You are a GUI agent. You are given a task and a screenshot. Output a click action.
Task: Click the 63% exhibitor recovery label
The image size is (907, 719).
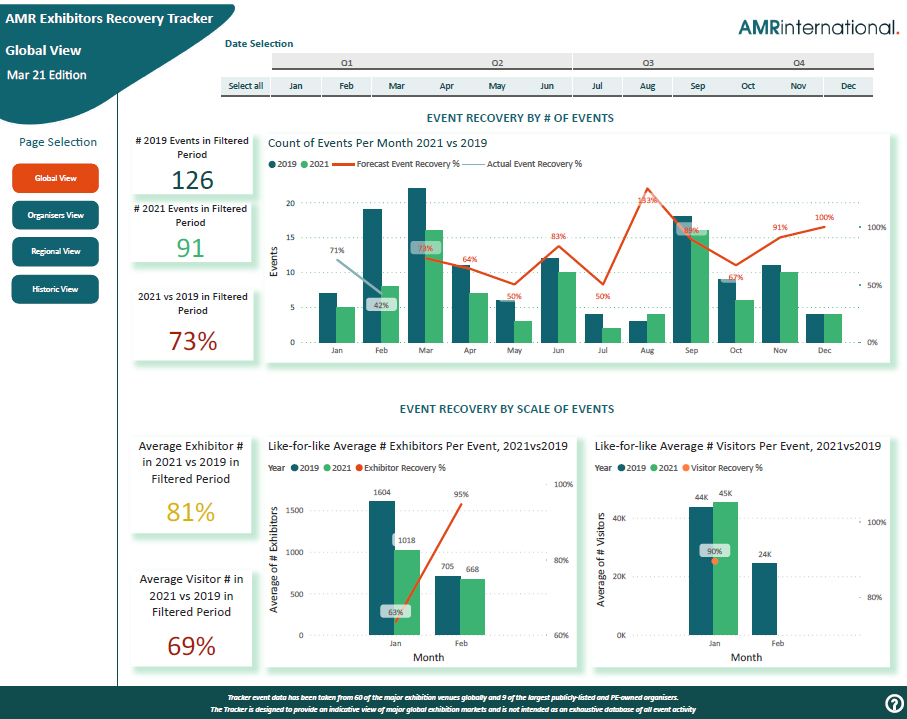[x=396, y=611]
